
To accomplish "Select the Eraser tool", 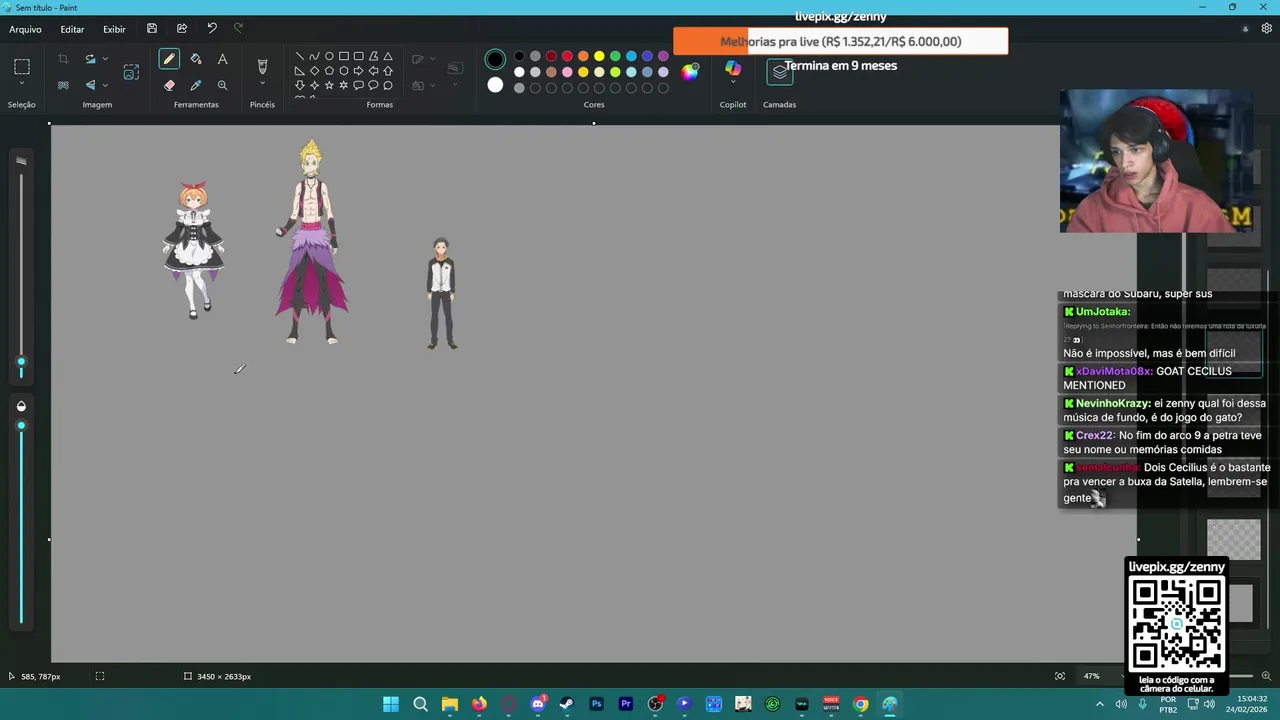I will coord(169,85).
